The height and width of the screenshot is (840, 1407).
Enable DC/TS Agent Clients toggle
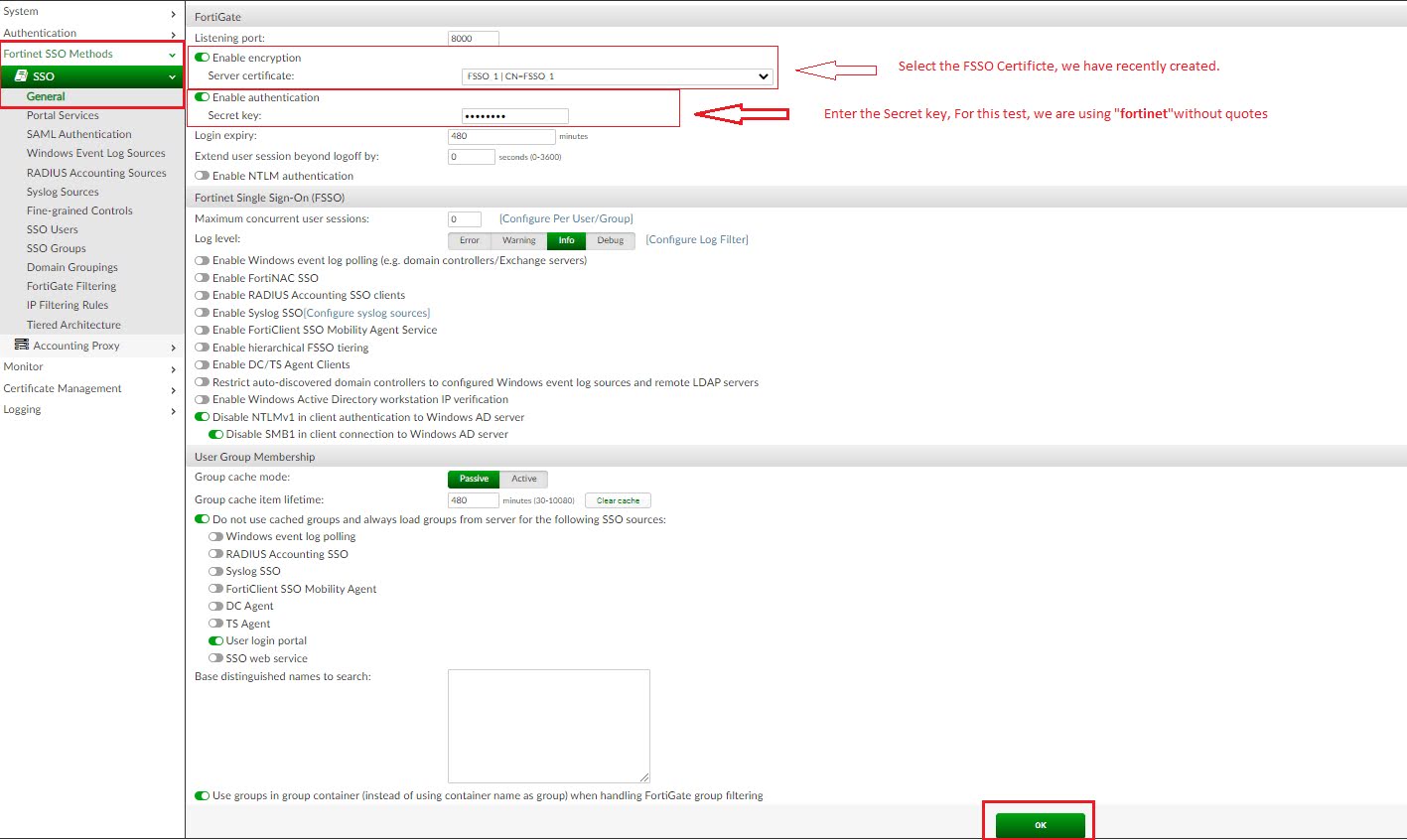coord(203,364)
